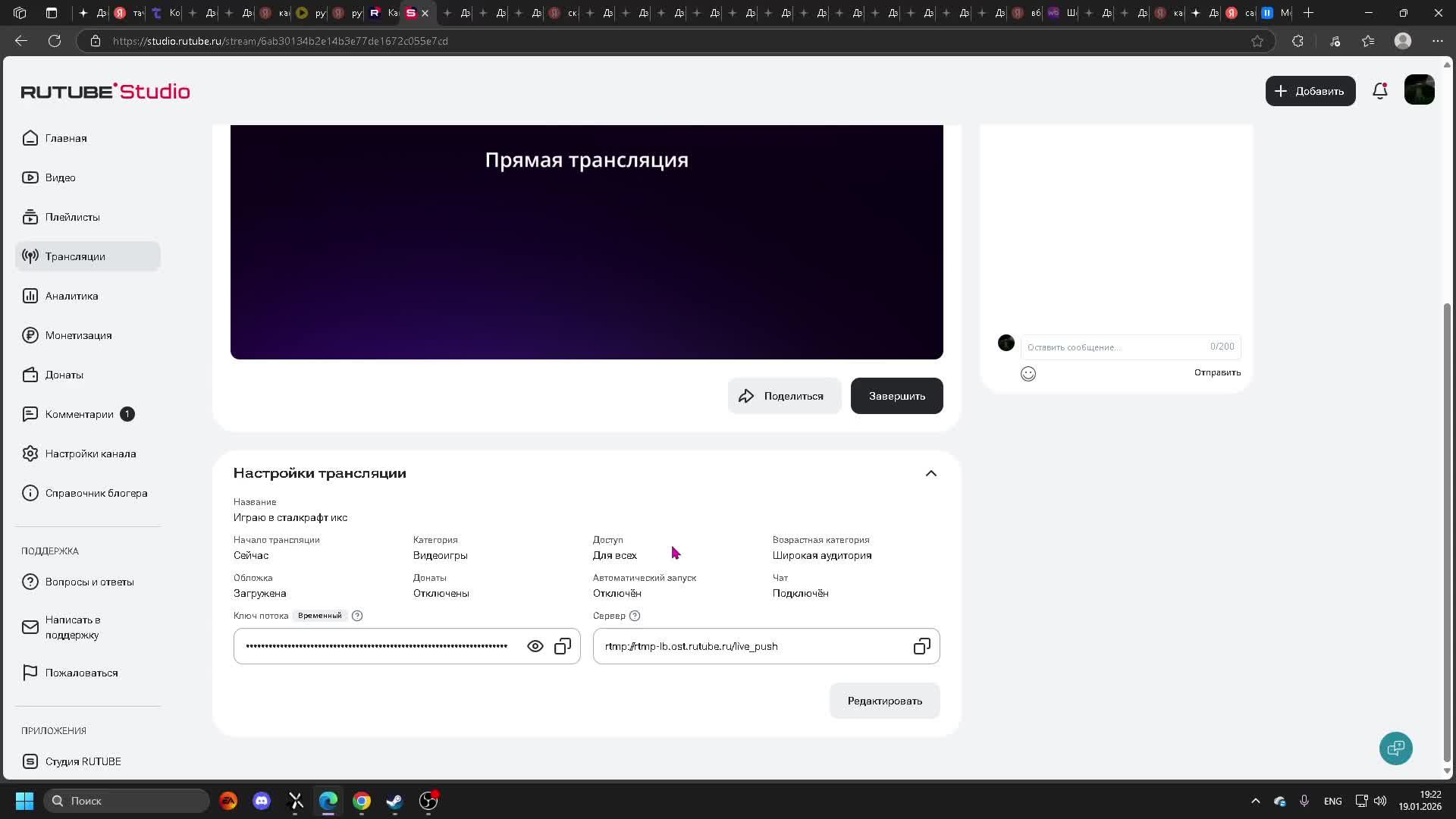Screen dimensions: 1456x819
Task: Open emoji picker in chat
Action: click(1028, 373)
